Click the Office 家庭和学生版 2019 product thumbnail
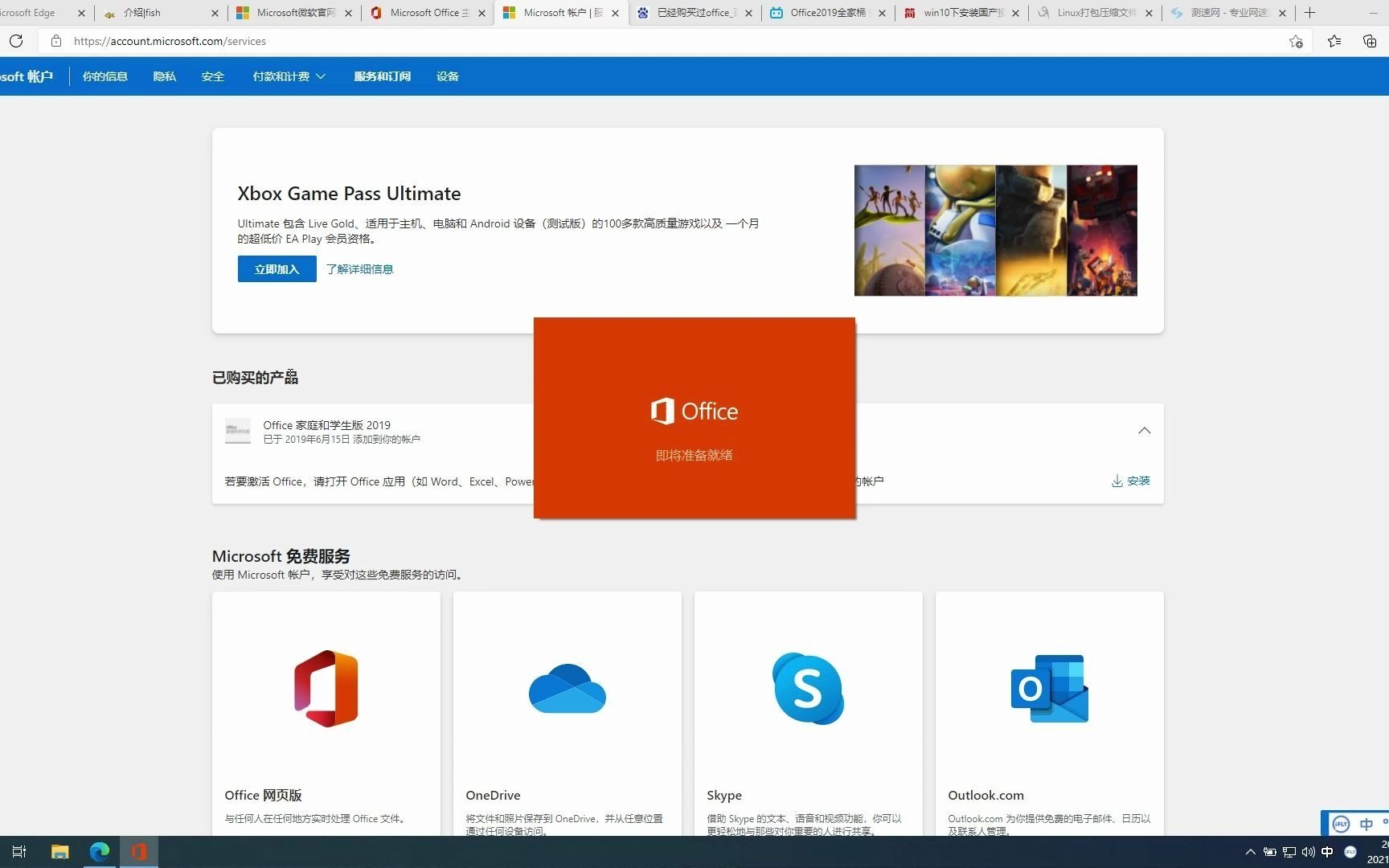Image resolution: width=1389 pixels, height=868 pixels. pos(238,432)
